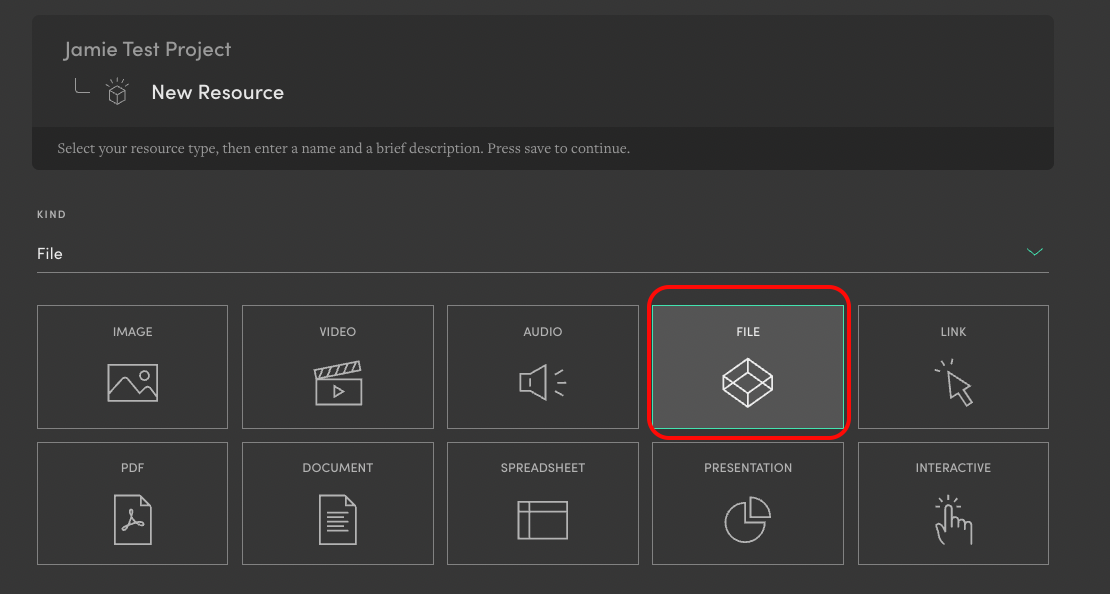Choose the LINK tile
This screenshot has height=594, width=1110.
point(952,366)
